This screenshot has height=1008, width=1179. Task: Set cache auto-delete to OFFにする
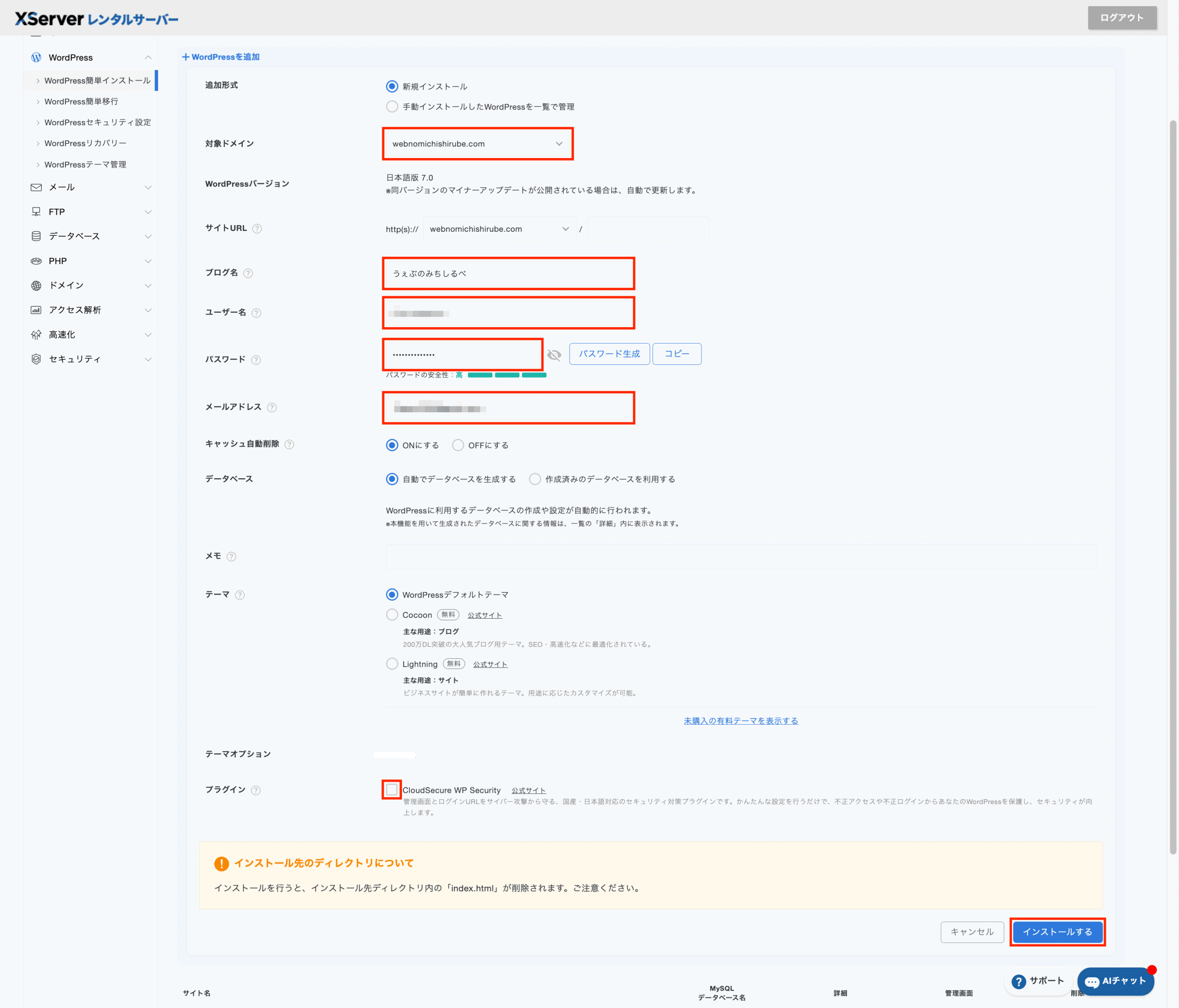click(x=458, y=445)
